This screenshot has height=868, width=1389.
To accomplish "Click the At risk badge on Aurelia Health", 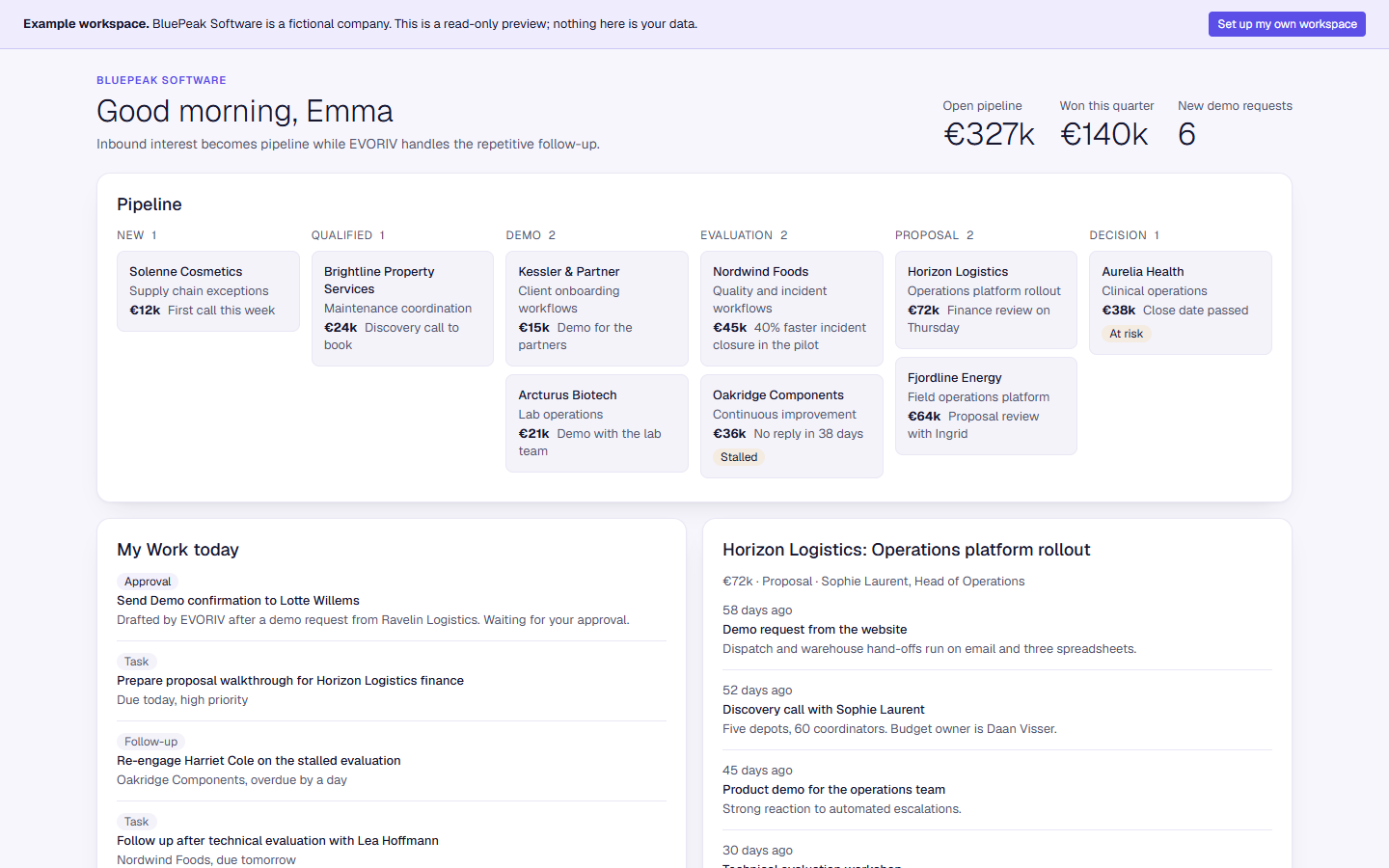I will pyautogui.click(x=1127, y=334).
